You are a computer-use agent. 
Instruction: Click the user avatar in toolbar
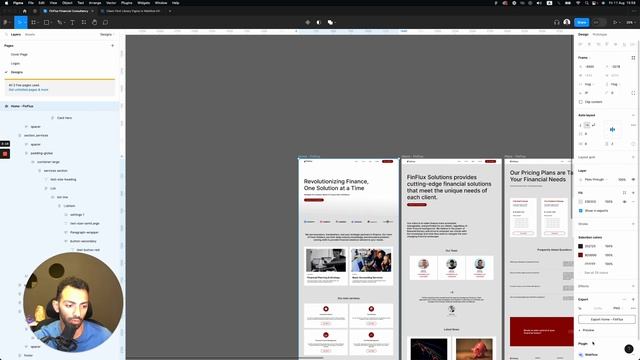click(x=567, y=22)
